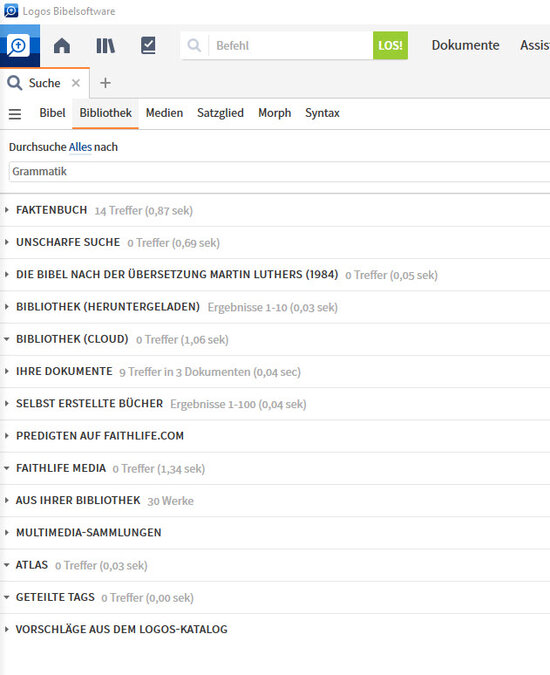Image resolution: width=550 pixels, height=675 pixels.
Task: Click 'Ergebnisse 1-100 (0,04 sek)' text
Action: pos(238,405)
